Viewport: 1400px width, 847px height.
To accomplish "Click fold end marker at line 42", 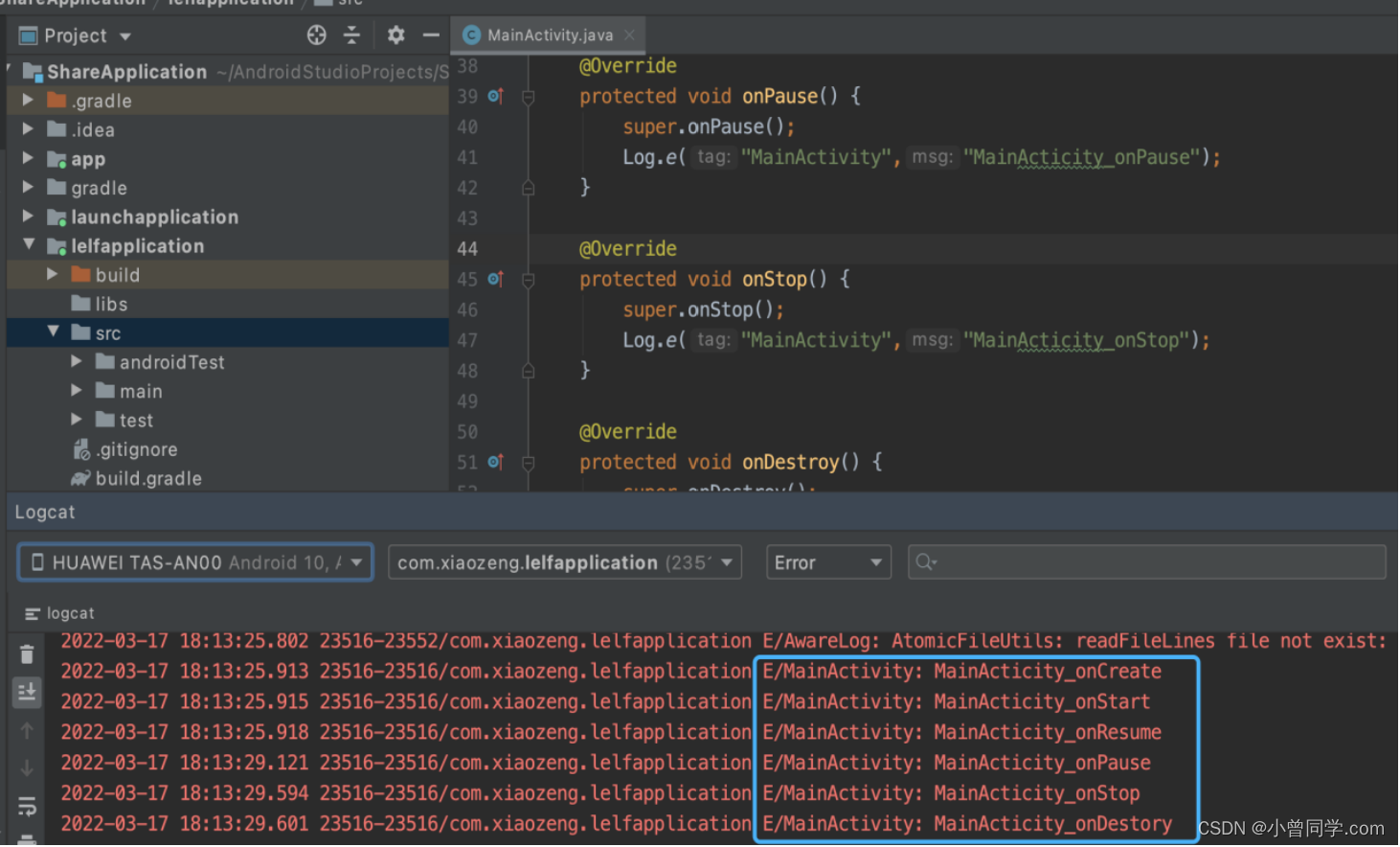I will pos(528,188).
